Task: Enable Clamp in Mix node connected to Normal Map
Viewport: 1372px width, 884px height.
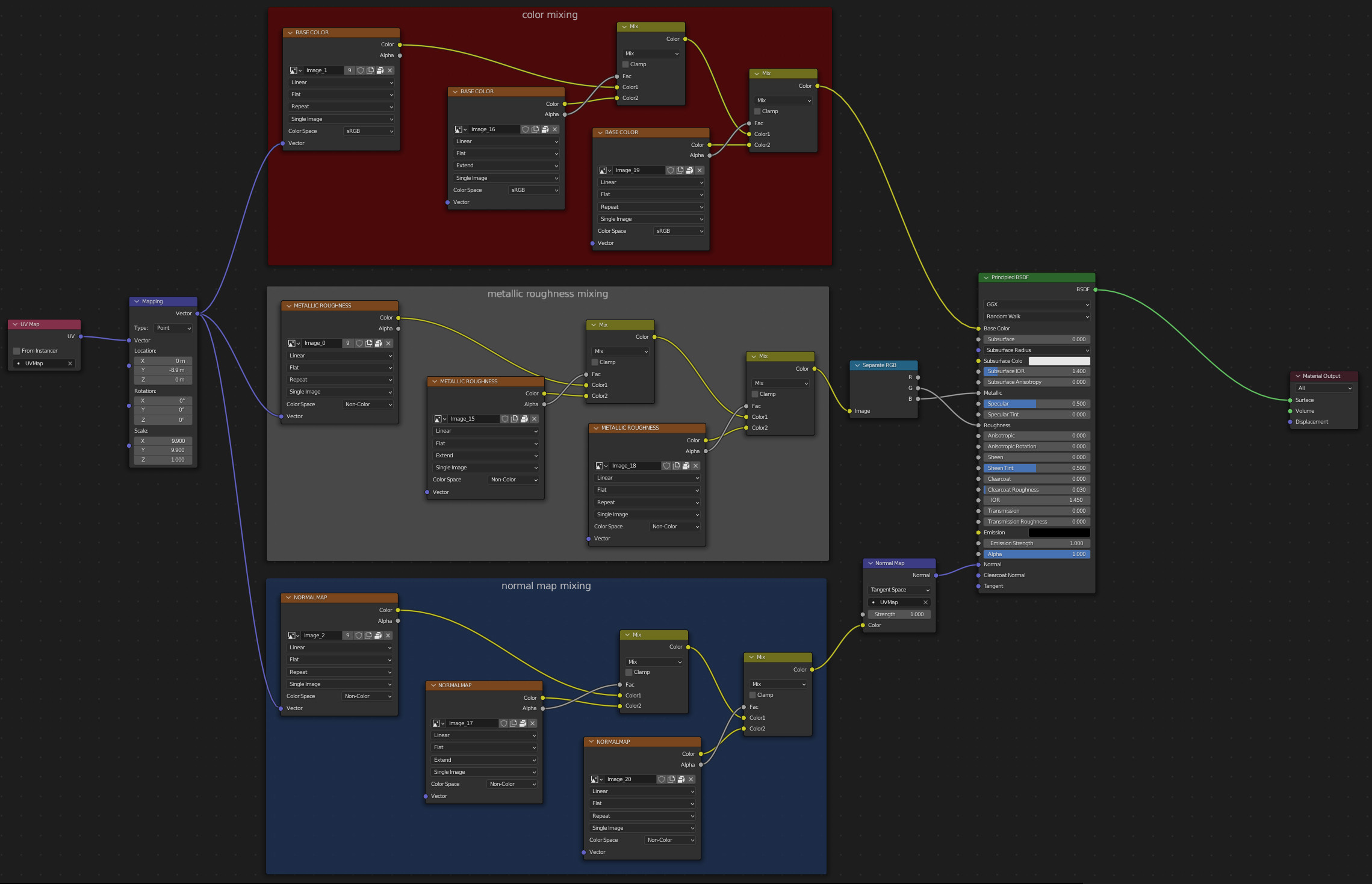Action: tap(753, 695)
